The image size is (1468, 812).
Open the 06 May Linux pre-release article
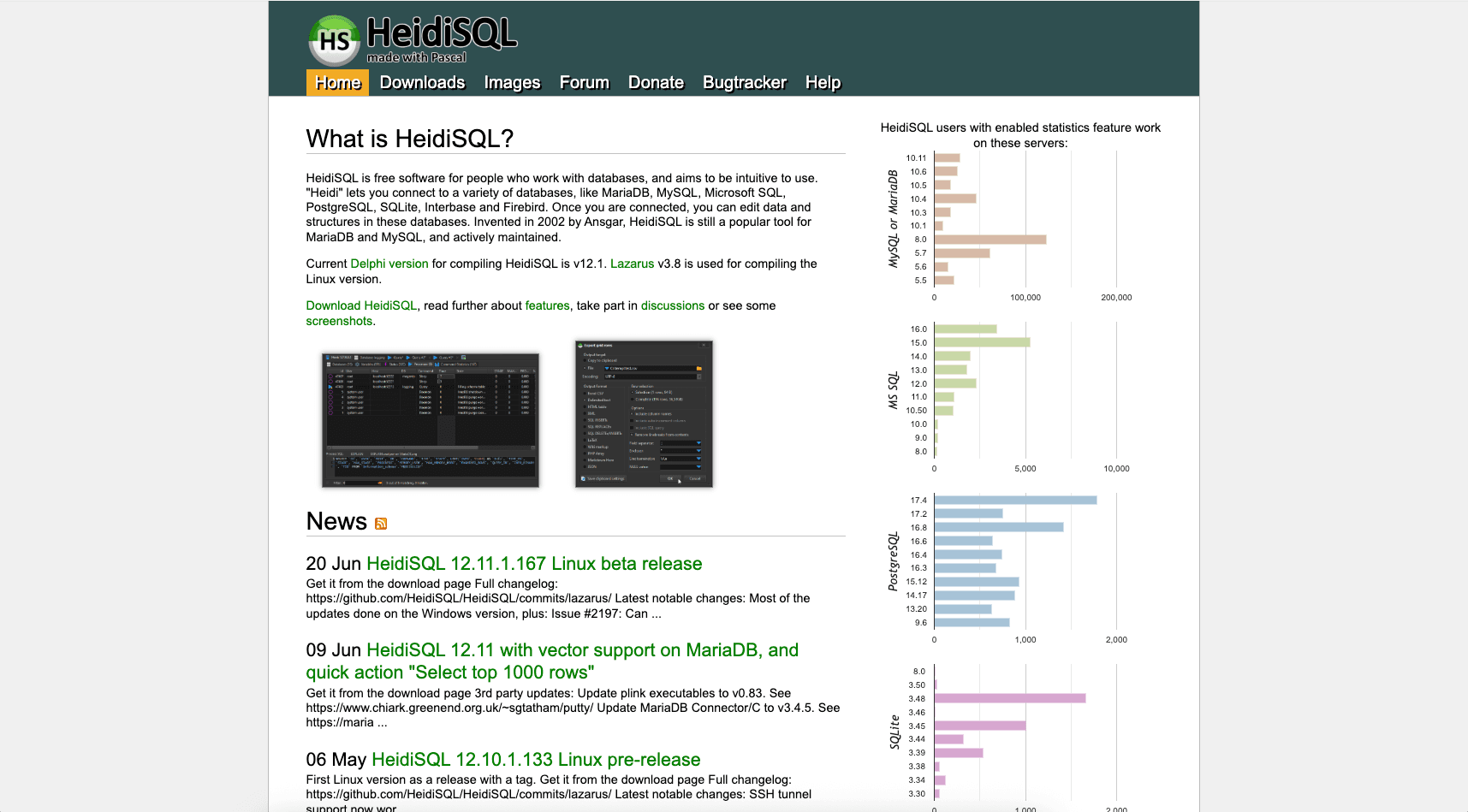(x=535, y=760)
